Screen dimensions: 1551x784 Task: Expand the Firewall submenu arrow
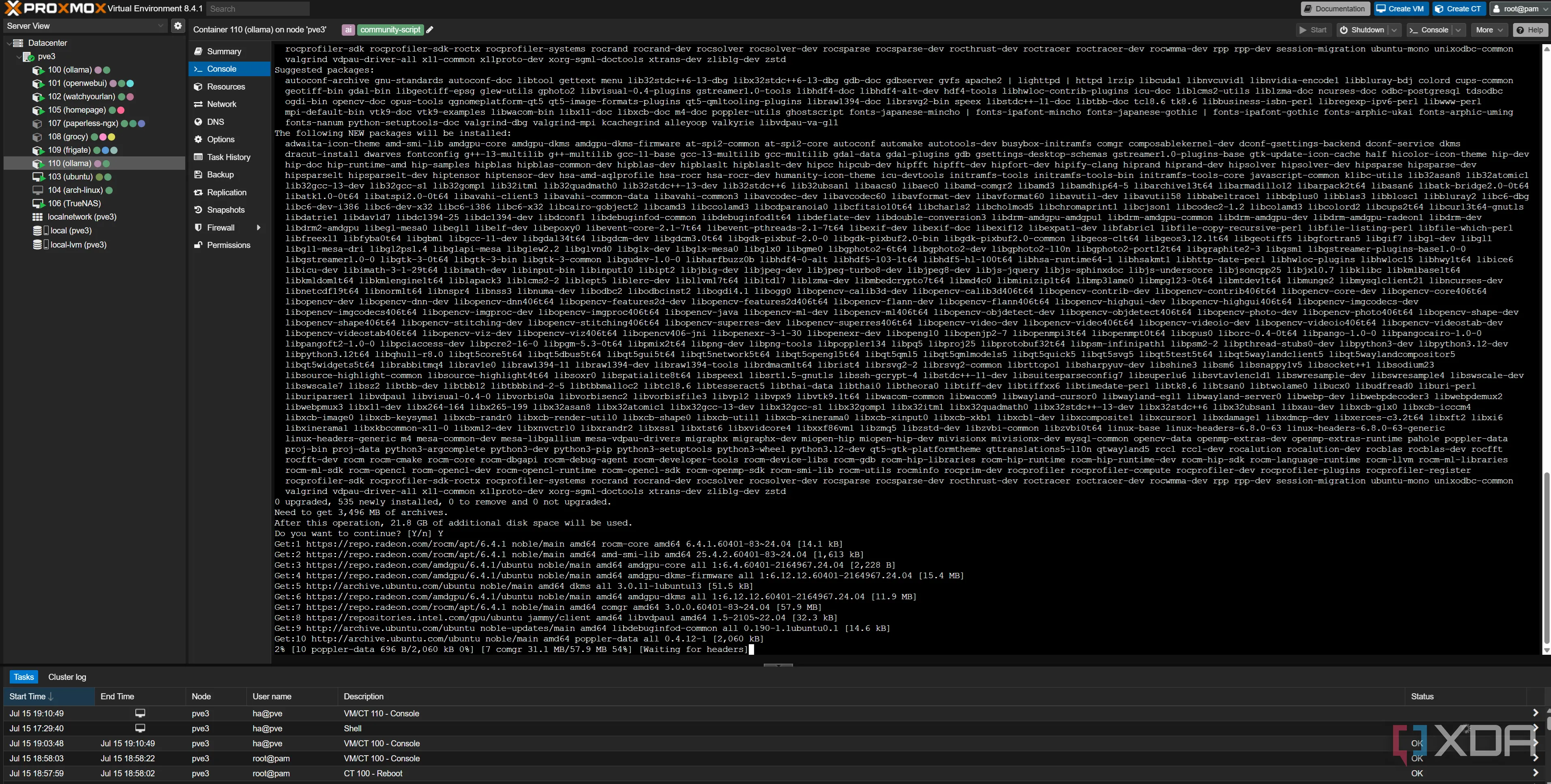(x=259, y=227)
